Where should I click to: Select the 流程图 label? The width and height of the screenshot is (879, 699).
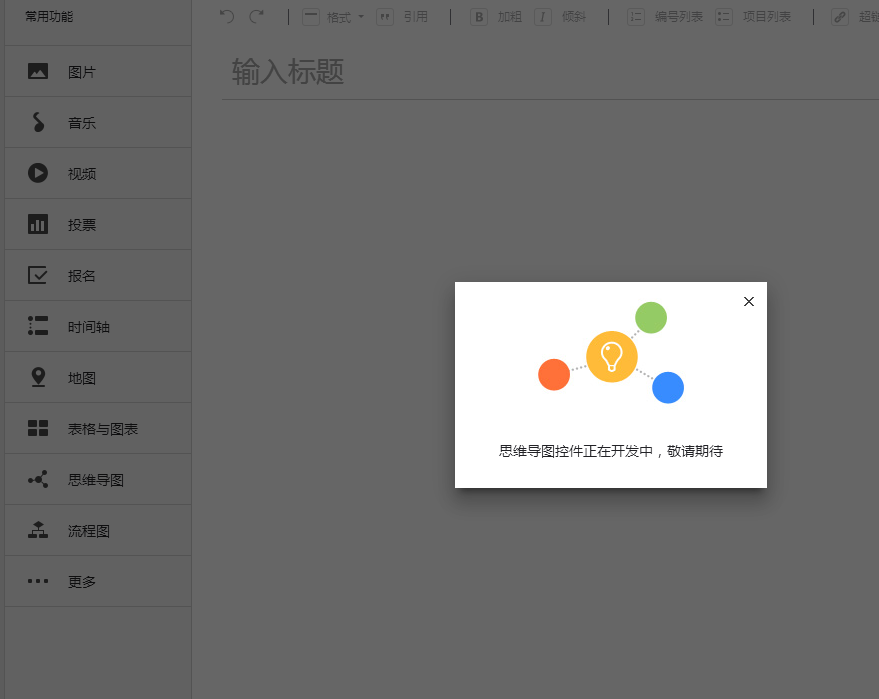[89, 531]
